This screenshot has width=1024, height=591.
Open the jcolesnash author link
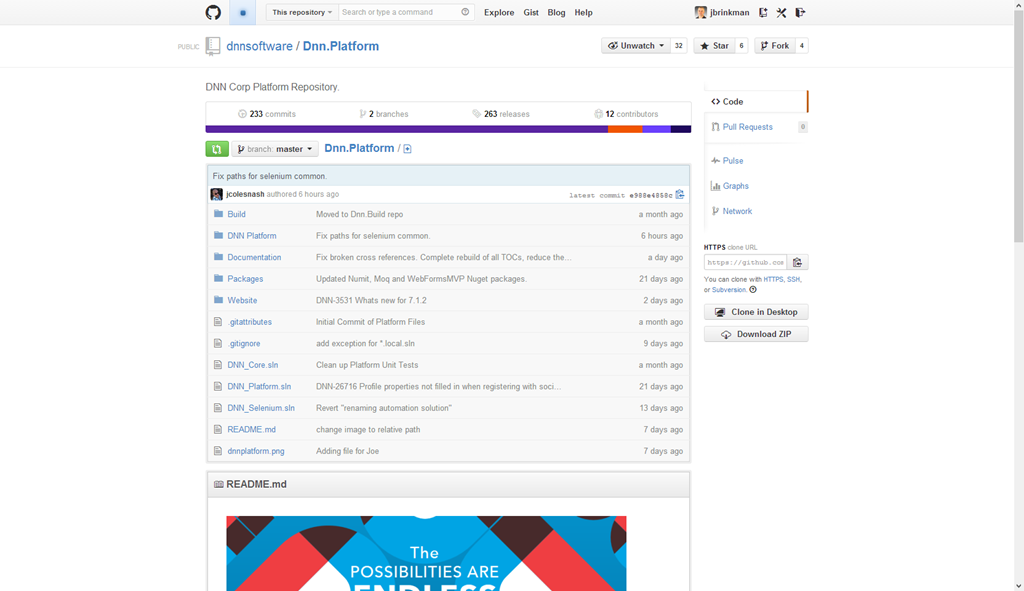coord(245,195)
